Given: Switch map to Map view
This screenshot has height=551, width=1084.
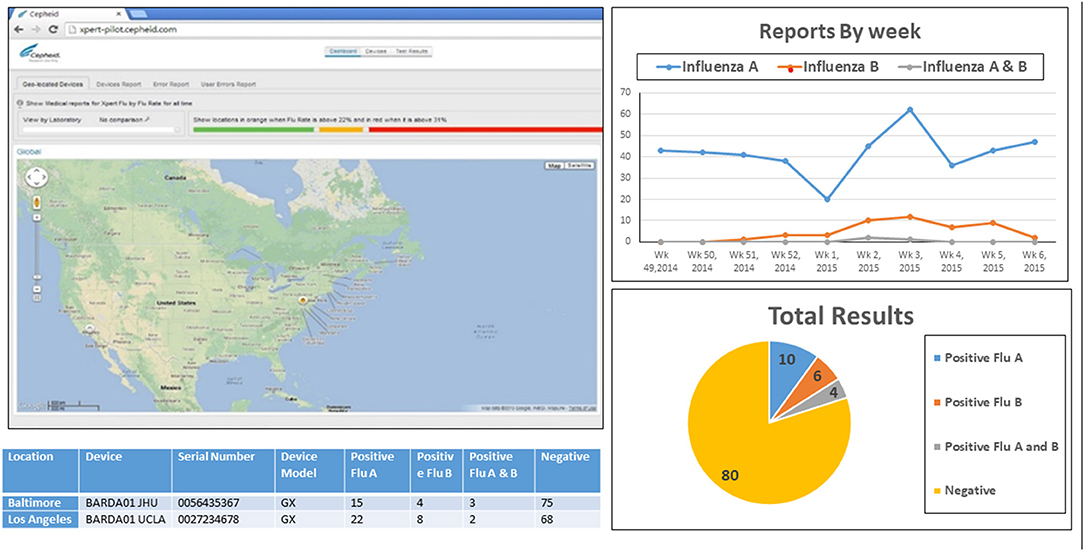Looking at the screenshot, I should 554,166.
